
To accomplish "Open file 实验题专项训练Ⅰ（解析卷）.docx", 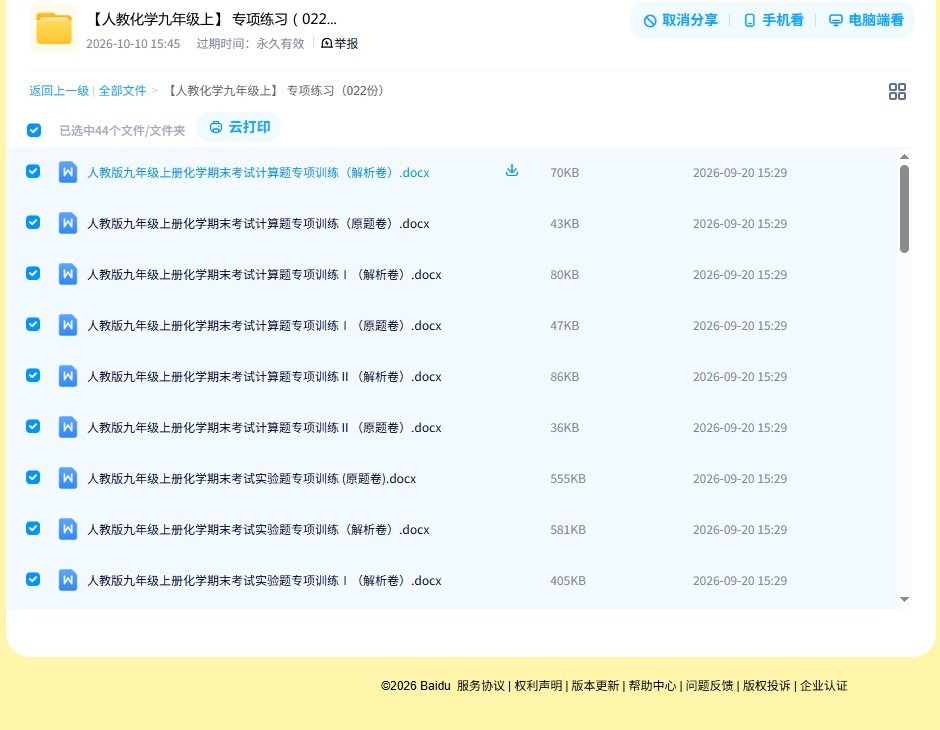I will [264, 580].
